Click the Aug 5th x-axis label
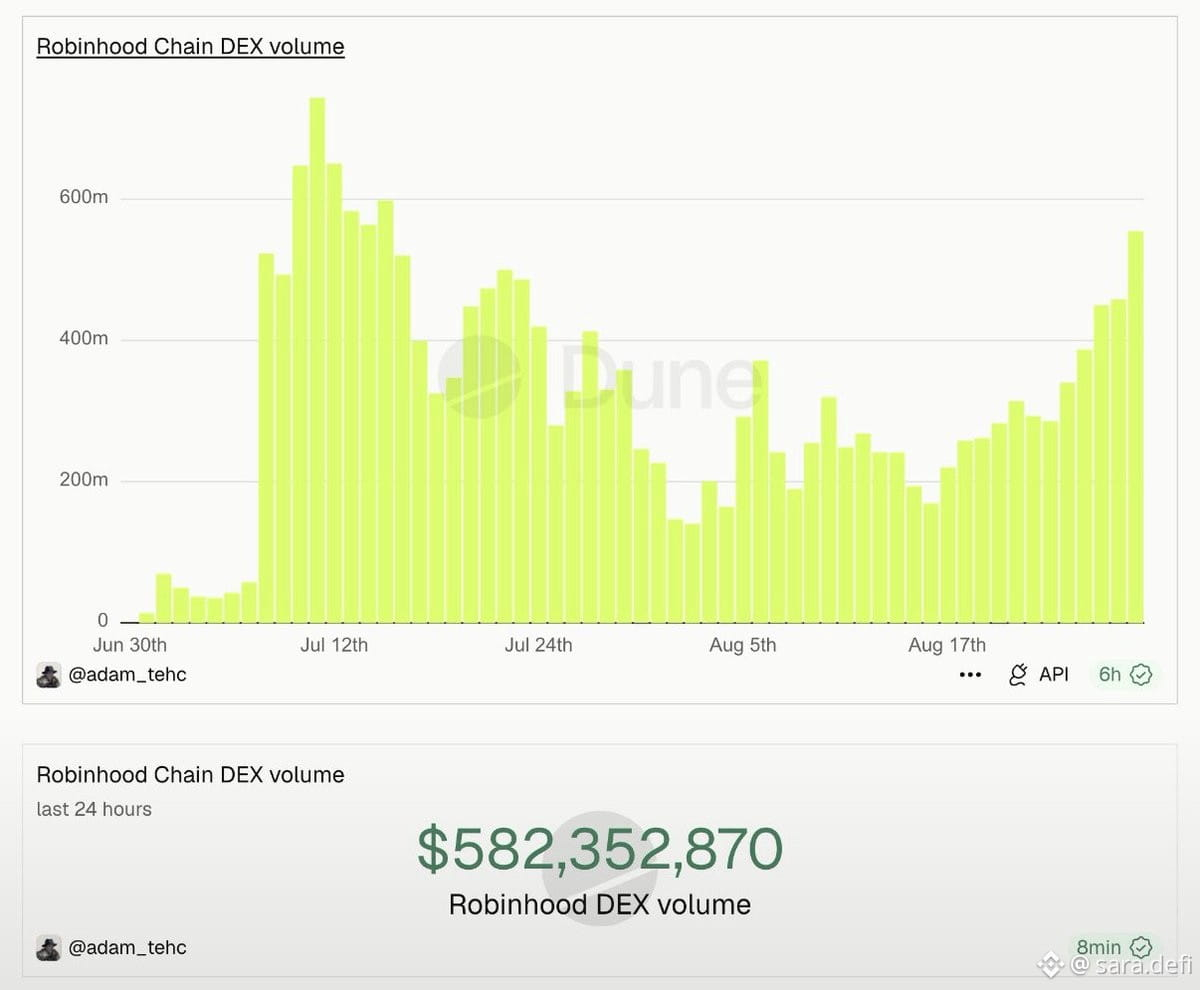 (743, 645)
